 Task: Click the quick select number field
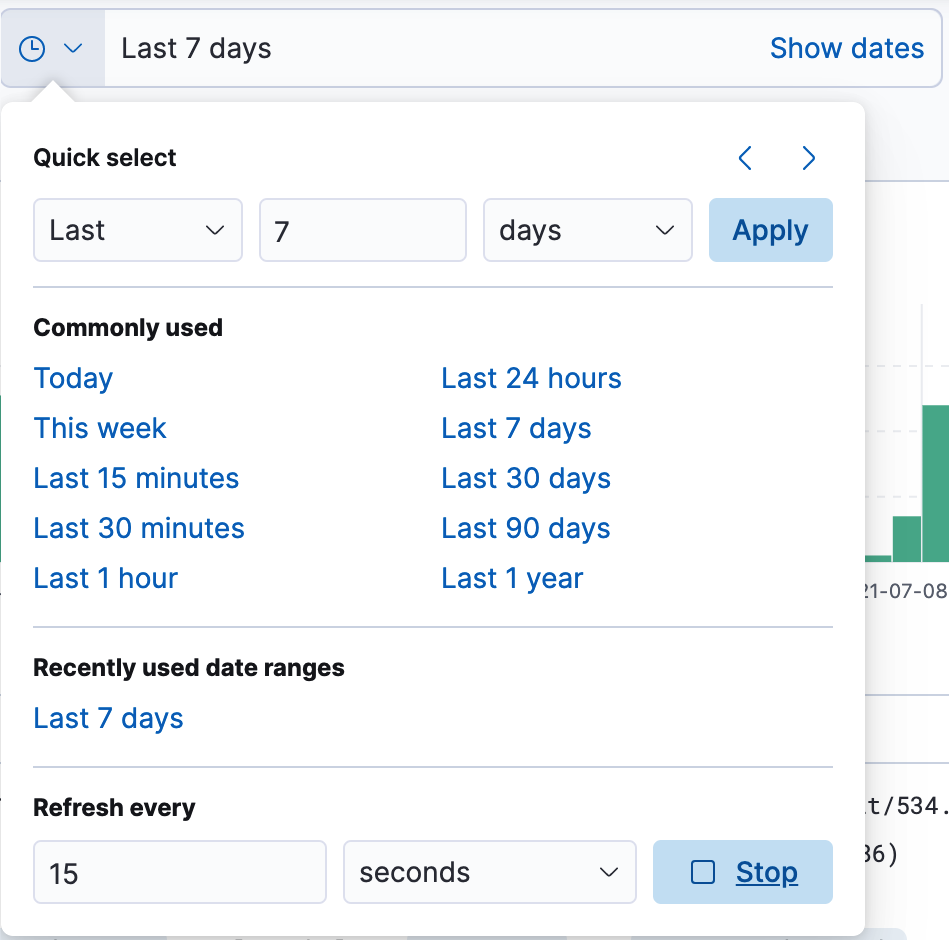point(362,231)
